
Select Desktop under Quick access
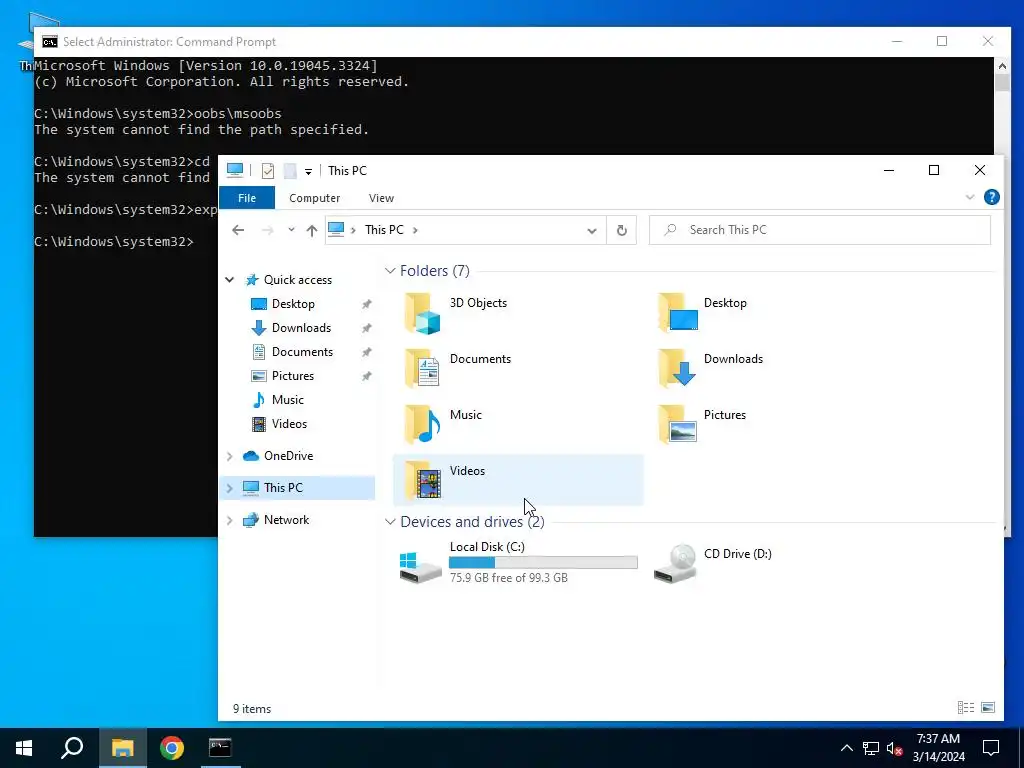point(293,304)
